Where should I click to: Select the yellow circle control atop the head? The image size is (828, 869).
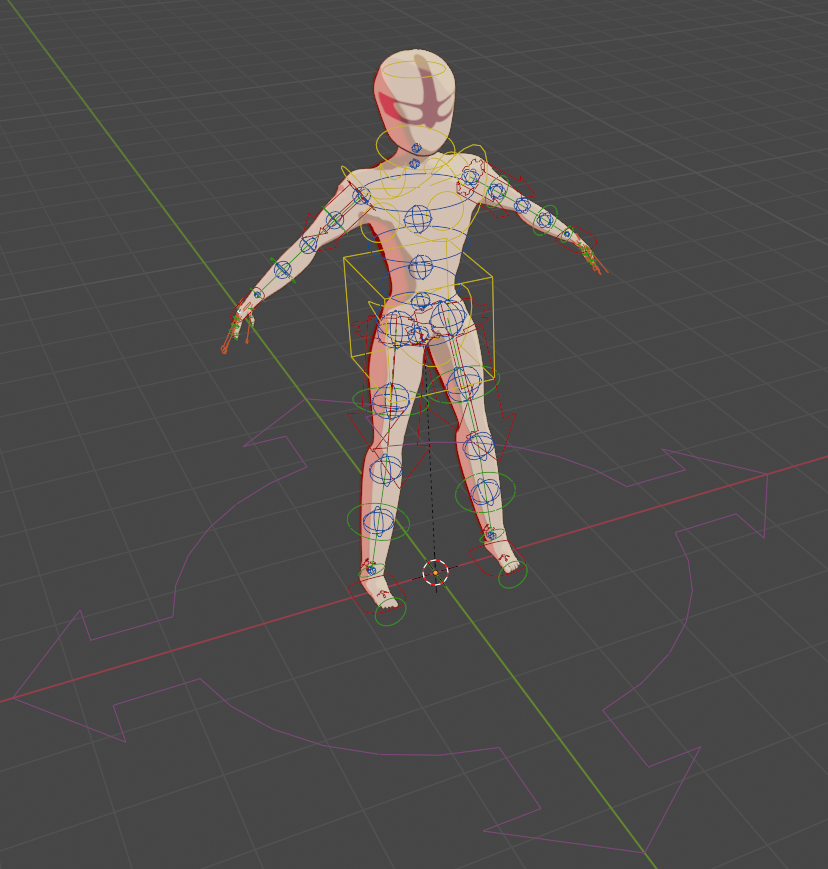pos(413,70)
